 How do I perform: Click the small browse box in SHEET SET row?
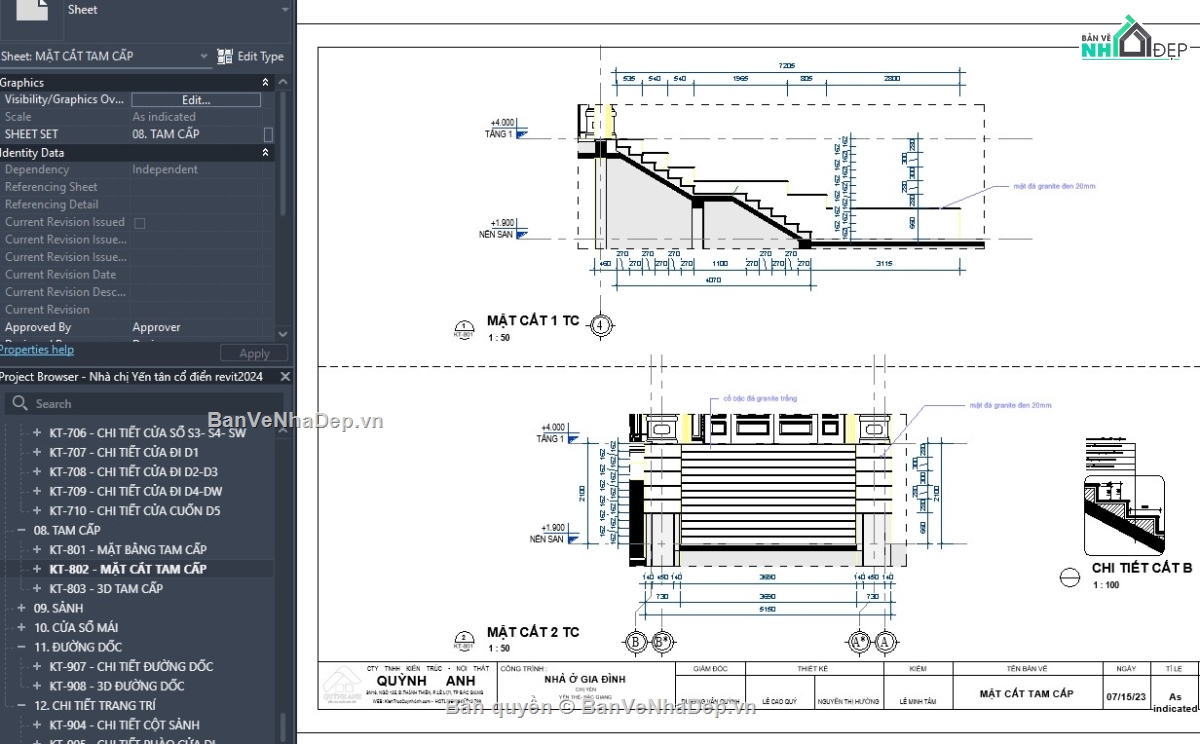pos(268,134)
